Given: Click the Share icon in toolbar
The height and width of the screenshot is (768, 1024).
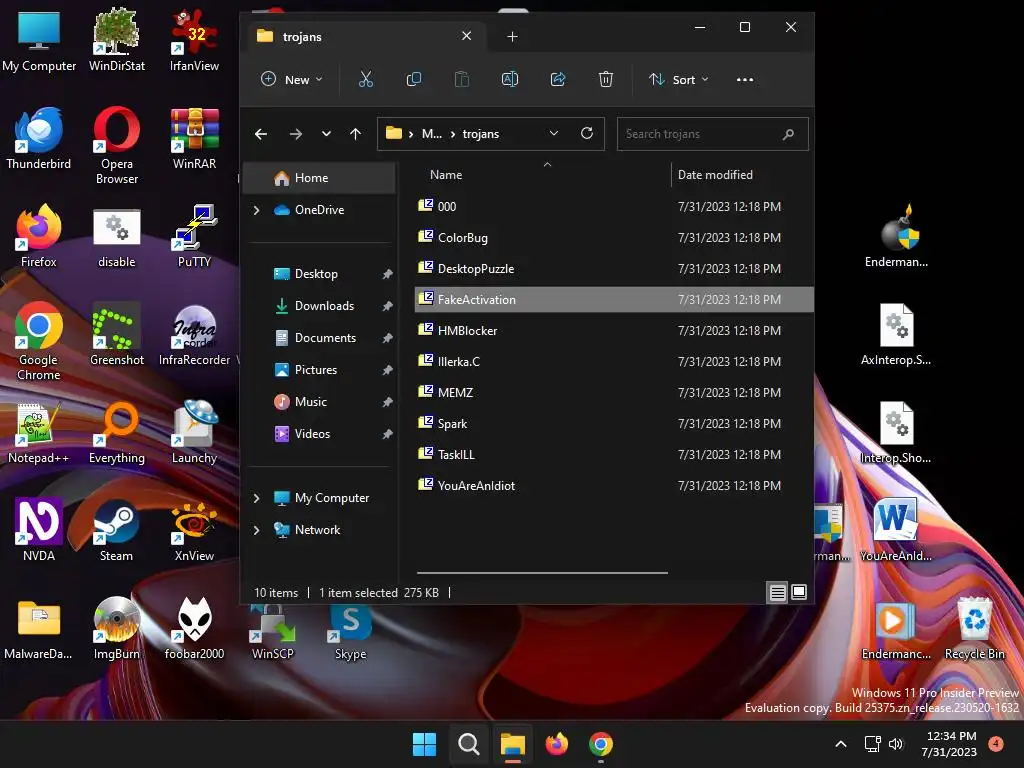Looking at the screenshot, I should tap(558, 80).
